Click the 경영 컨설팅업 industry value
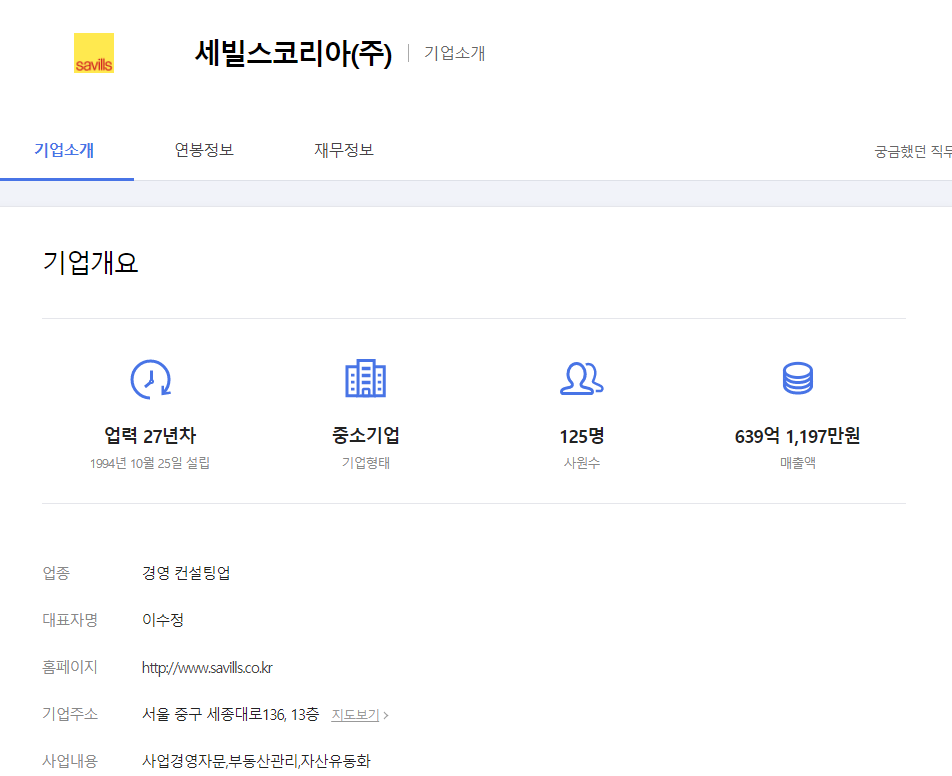This screenshot has width=952, height=776. click(x=186, y=573)
